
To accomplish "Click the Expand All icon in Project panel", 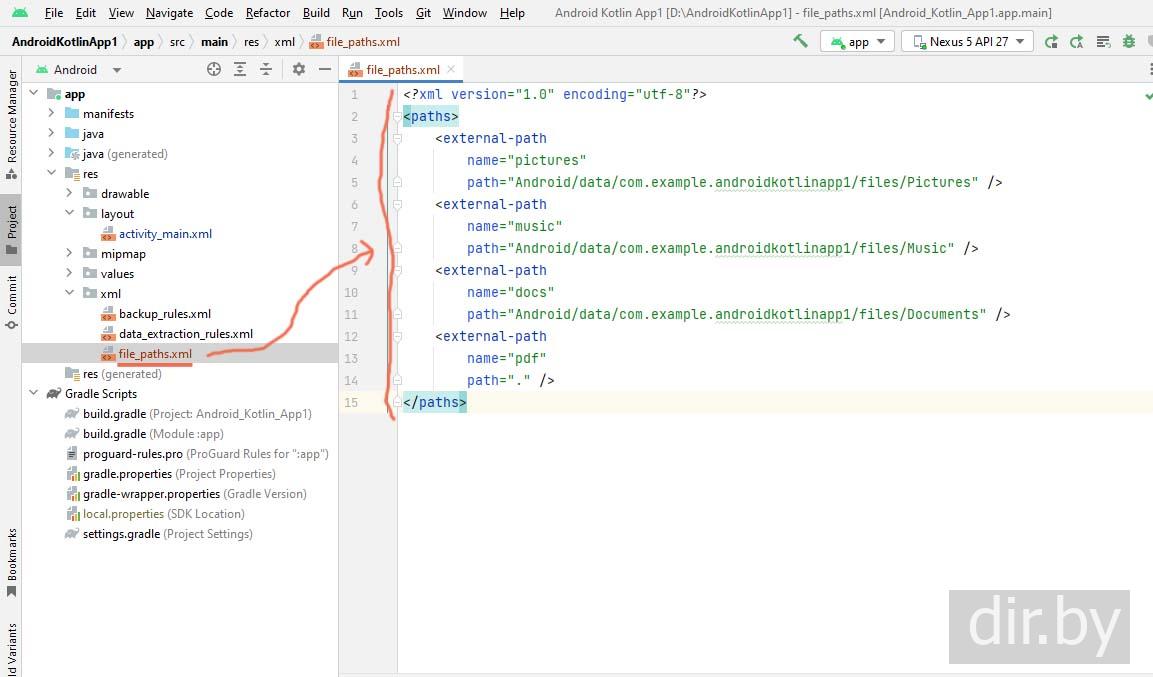I will click(x=240, y=69).
